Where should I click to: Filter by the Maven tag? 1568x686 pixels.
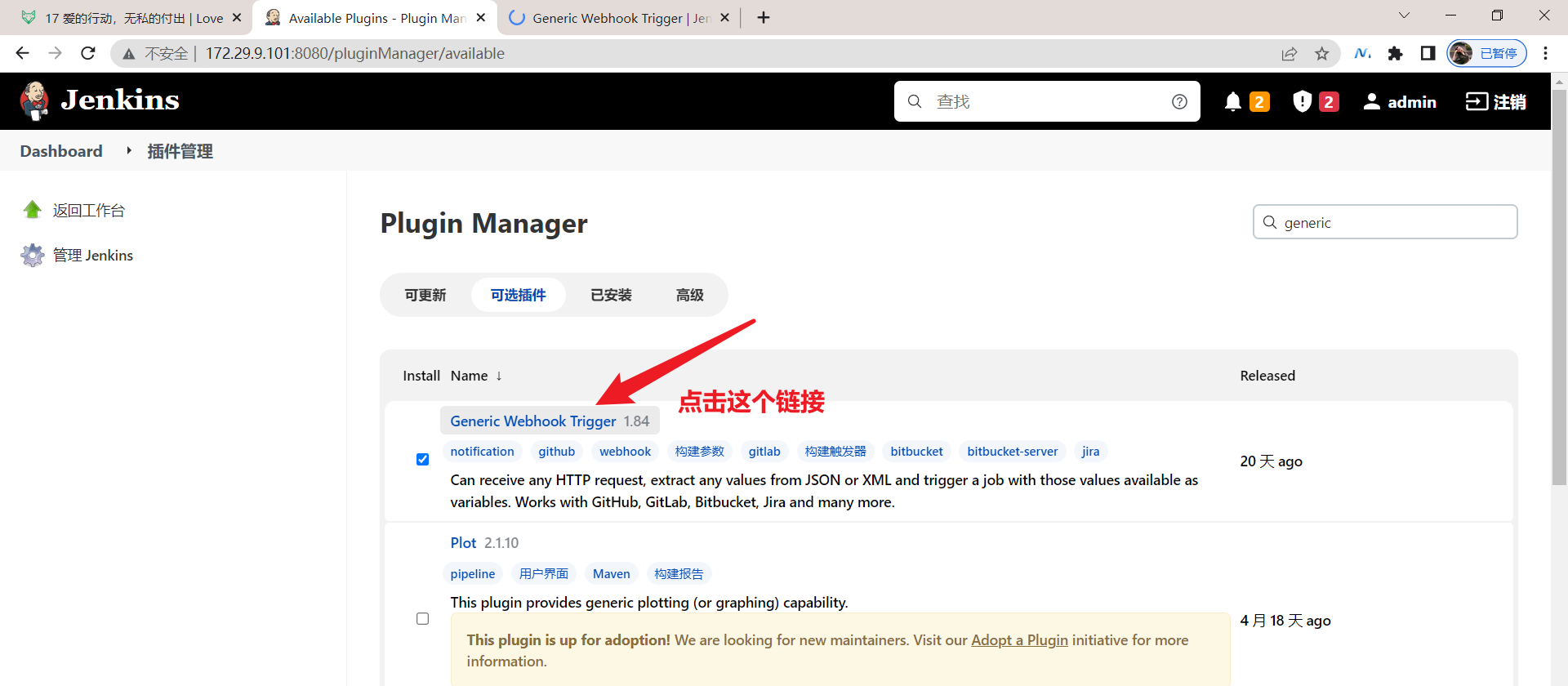coord(611,573)
